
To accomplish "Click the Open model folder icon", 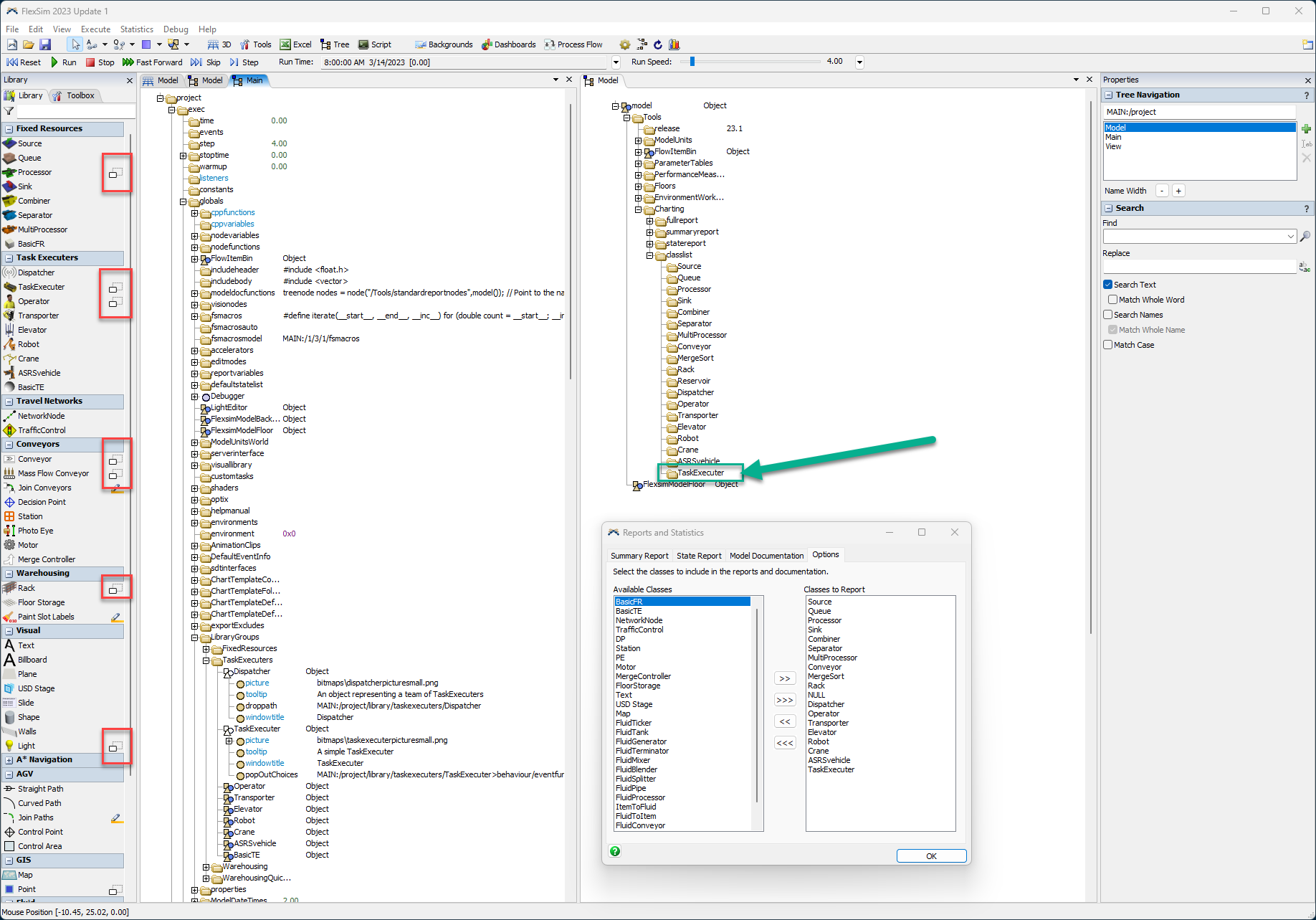I will click(x=29, y=44).
